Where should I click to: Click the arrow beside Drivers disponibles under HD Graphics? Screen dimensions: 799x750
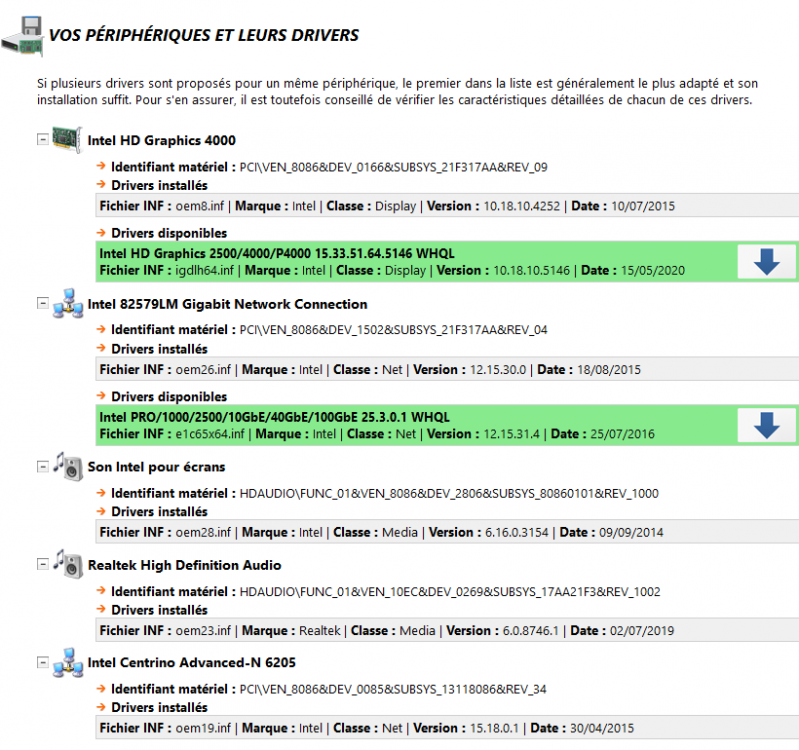coord(101,233)
